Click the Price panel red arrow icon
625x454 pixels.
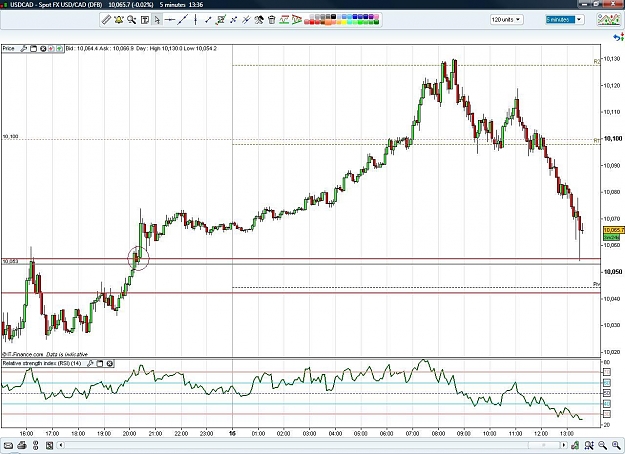(x=51, y=49)
